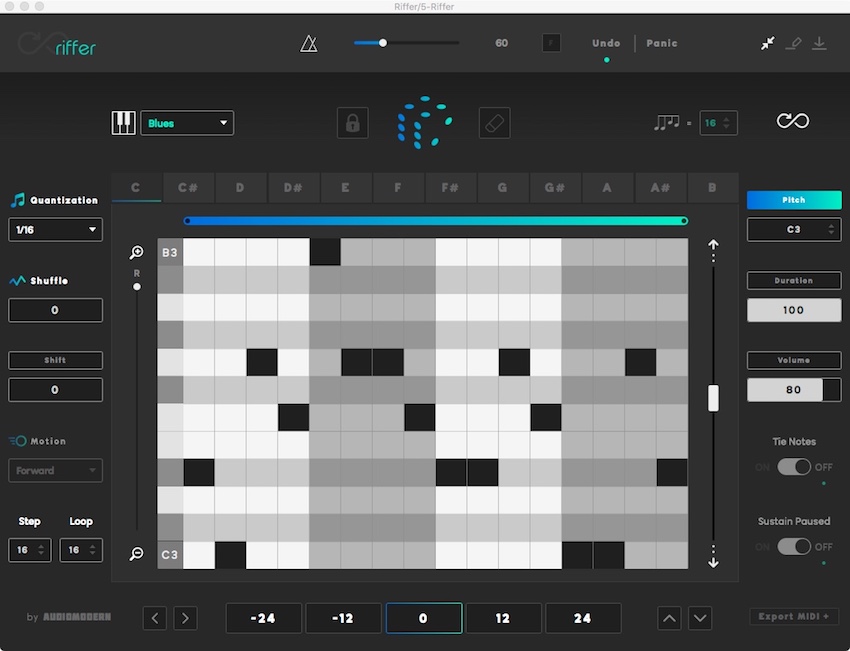Image resolution: width=850 pixels, height=651 pixels.
Task: Click the Motion icon
Action: click(x=17, y=441)
